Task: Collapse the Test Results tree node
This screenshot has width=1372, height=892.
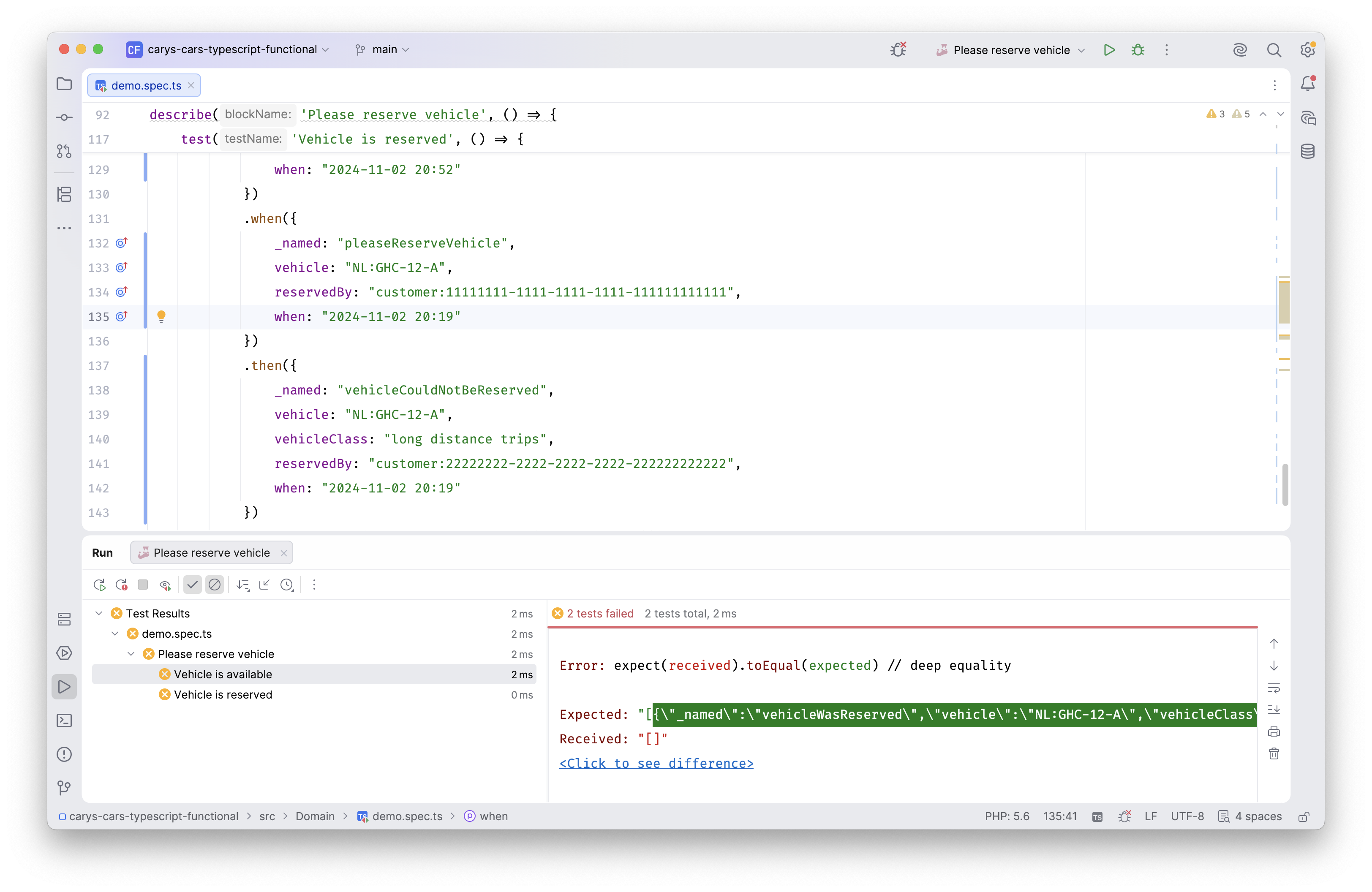Action: pyautogui.click(x=98, y=613)
